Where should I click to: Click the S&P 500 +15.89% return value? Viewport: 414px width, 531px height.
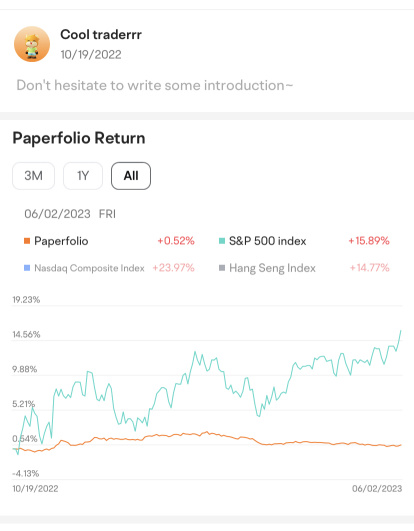(x=369, y=241)
